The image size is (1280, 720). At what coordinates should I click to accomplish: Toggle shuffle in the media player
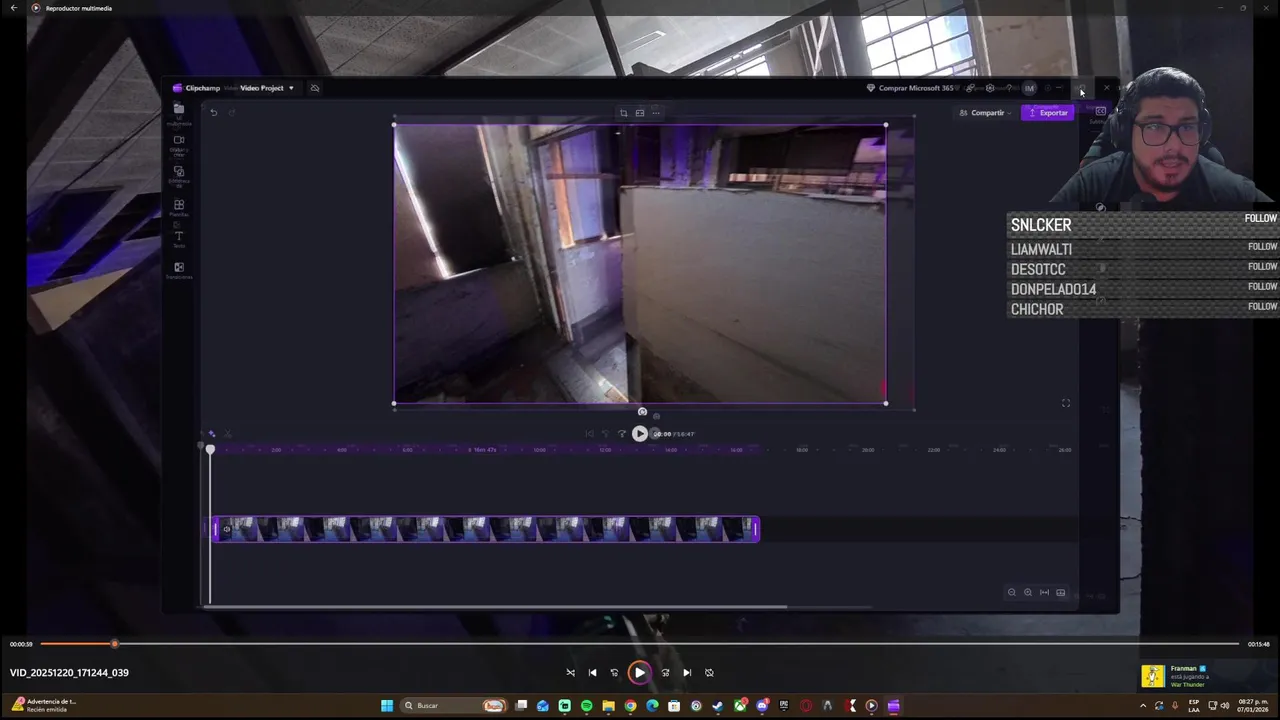pyautogui.click(x=570, y=673)
